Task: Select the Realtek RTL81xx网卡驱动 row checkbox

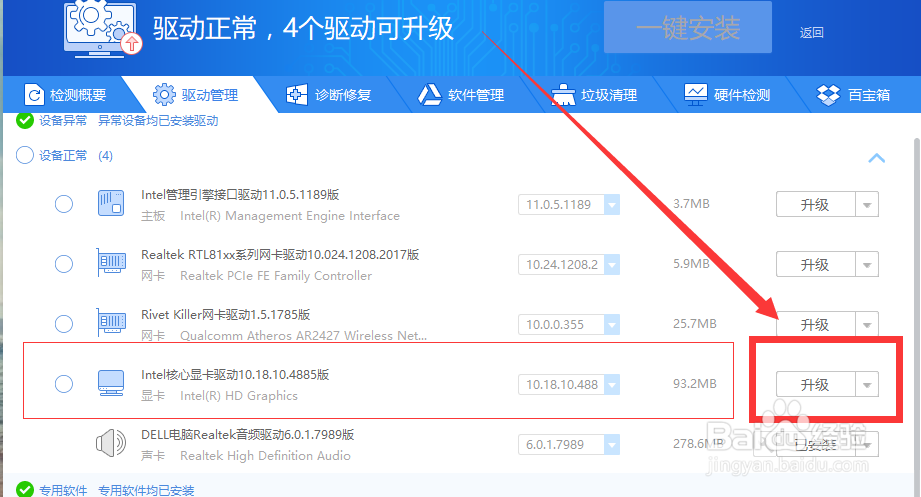Action: point(63,264)
